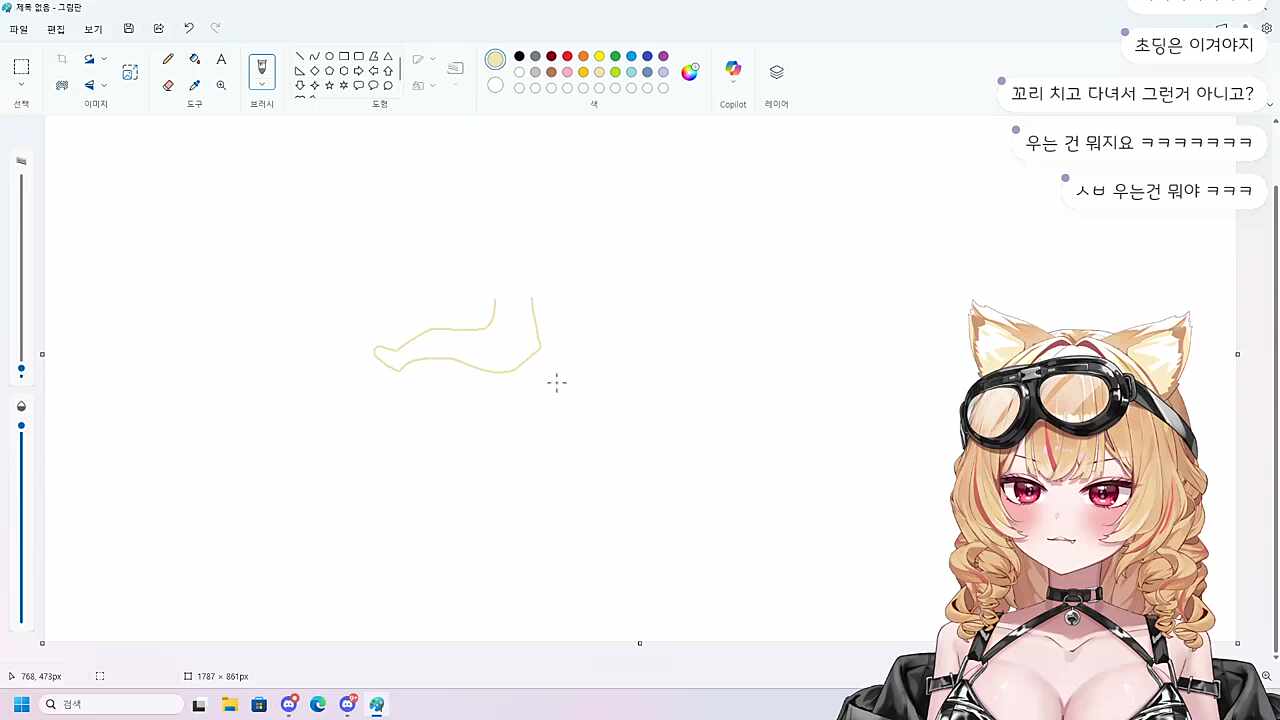Select the Pencil tool
The height and width of the screenshot is (720, 1280).
point(168,59)
